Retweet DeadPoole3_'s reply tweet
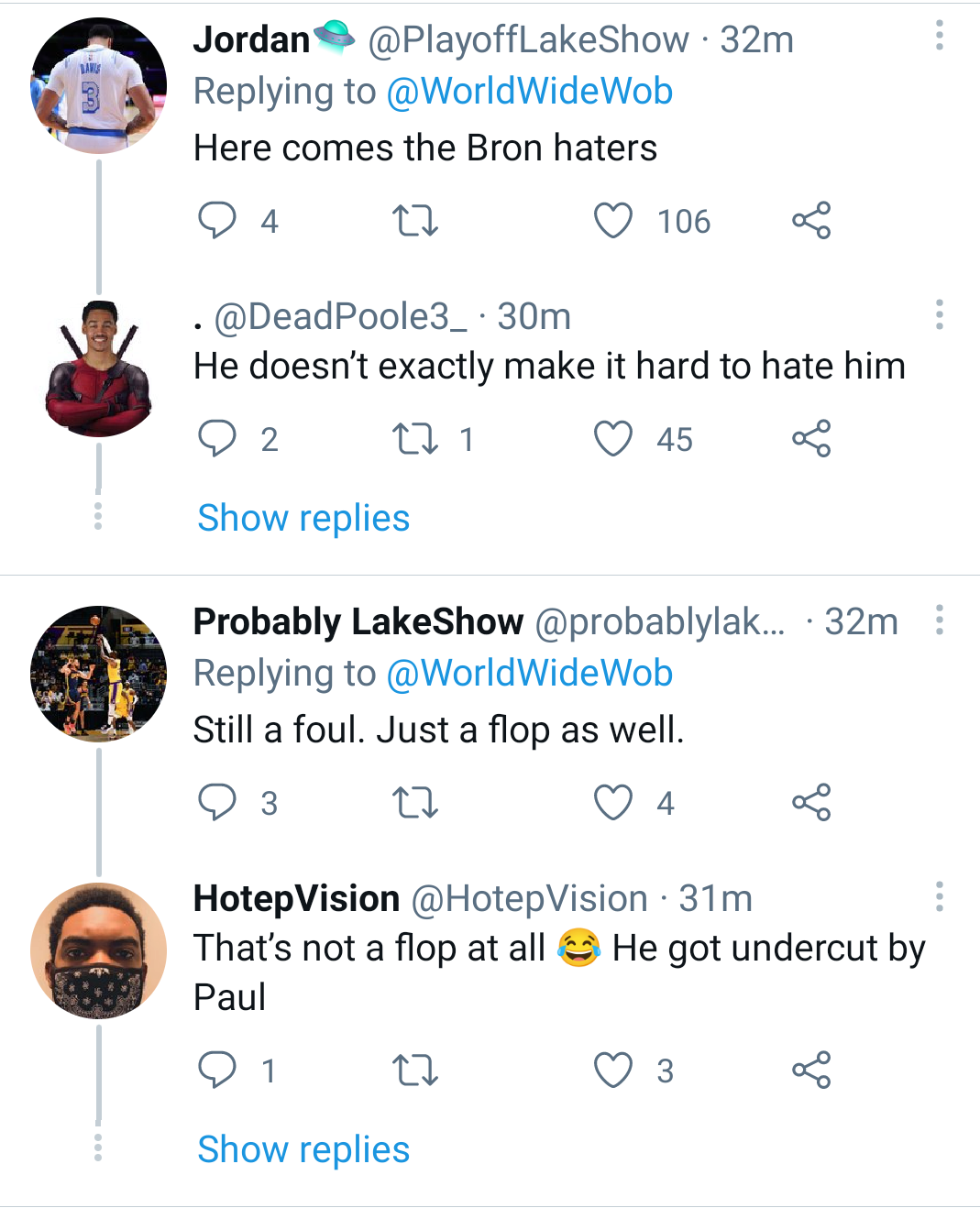Image resolution: width=980 pixels, height=1219 pixels. tap(415, 439)
